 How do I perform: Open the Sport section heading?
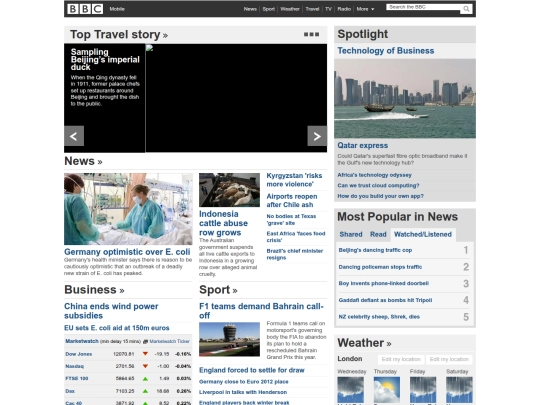[x=218, y=290]
